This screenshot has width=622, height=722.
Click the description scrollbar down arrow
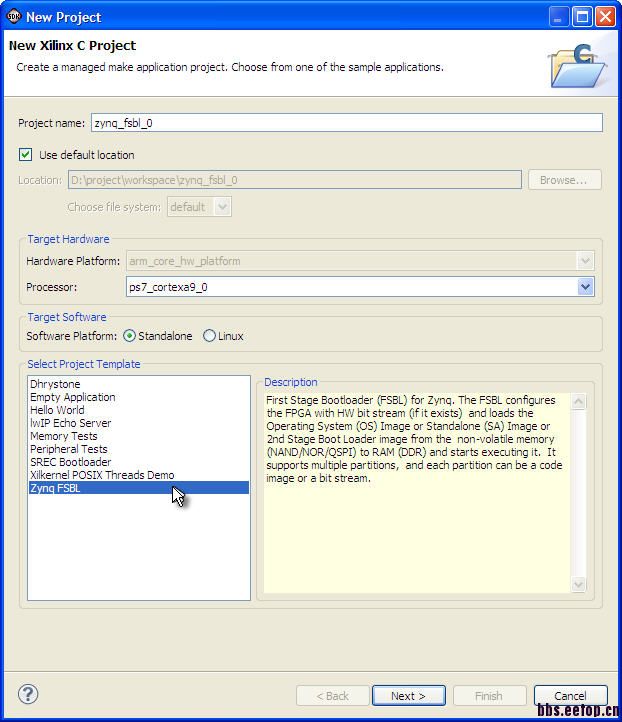[x=578, y=585]
